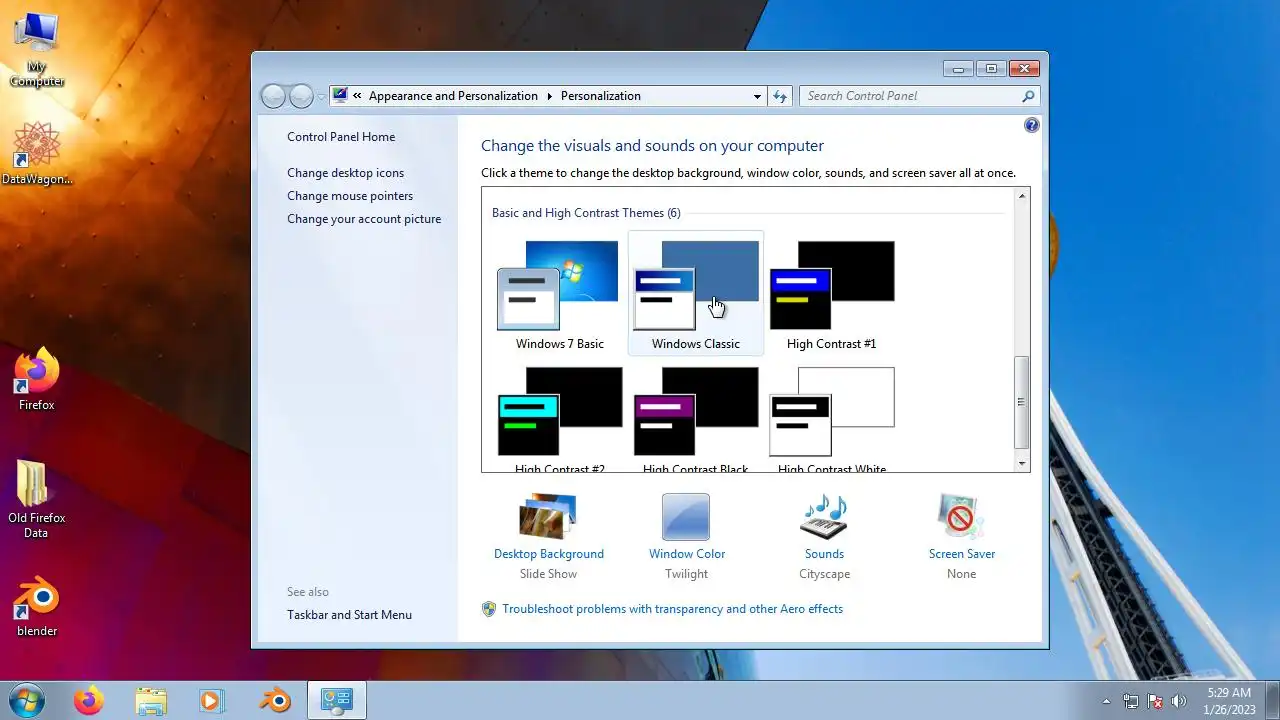Image resolution: width=1280 pixels, height=720 pixels.
Task: Close the Personalization window
Action: (x=1024, y=69)
